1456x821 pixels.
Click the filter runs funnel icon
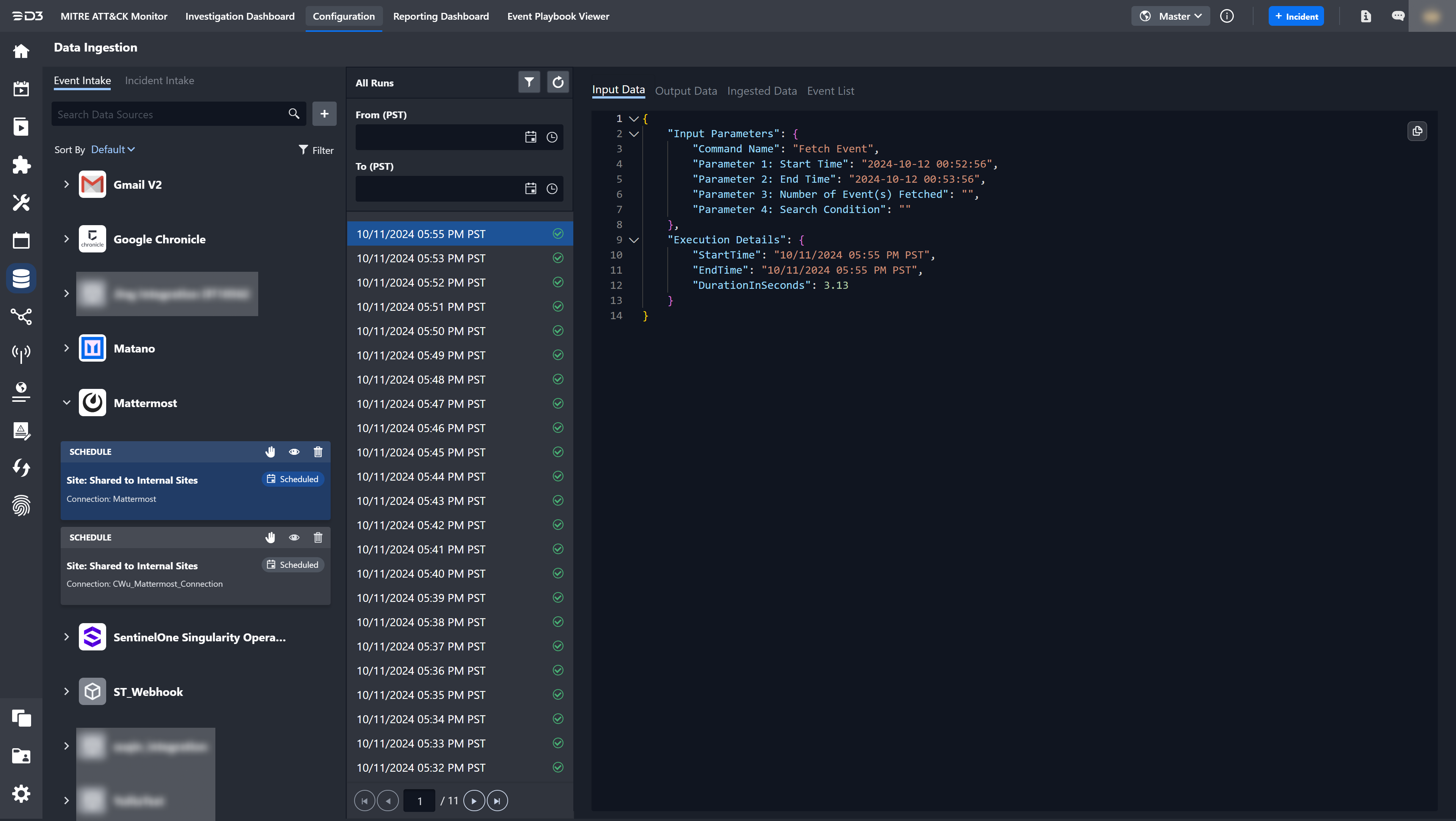point(529,83)
